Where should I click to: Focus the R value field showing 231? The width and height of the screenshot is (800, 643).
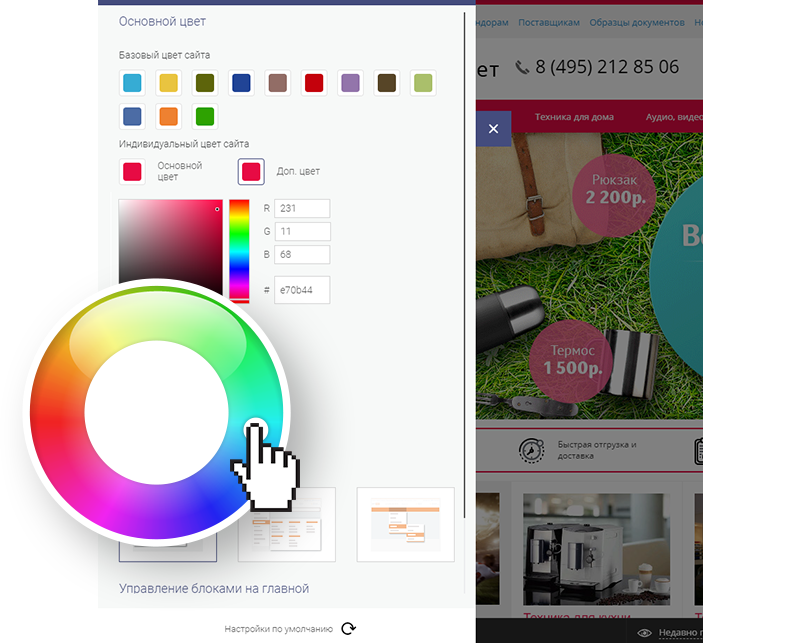tap(302, 208)
